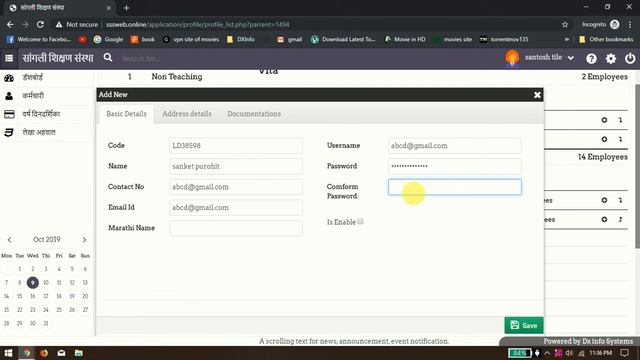Open Mail app from taskbar
Viewport: 640px width, 360px height.
[x=61, y=353]
